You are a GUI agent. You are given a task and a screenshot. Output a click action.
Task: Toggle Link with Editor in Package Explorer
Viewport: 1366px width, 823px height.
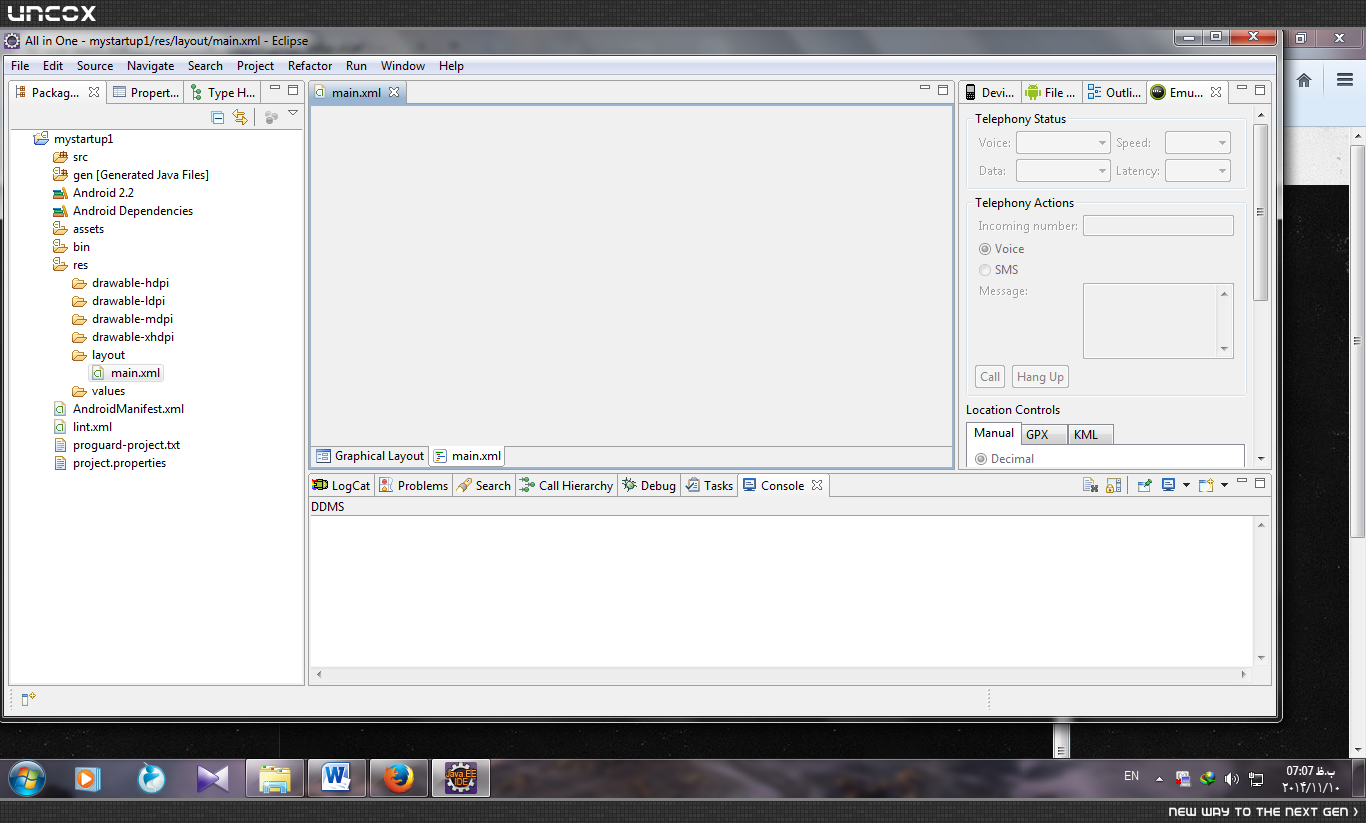click(240, 118)
